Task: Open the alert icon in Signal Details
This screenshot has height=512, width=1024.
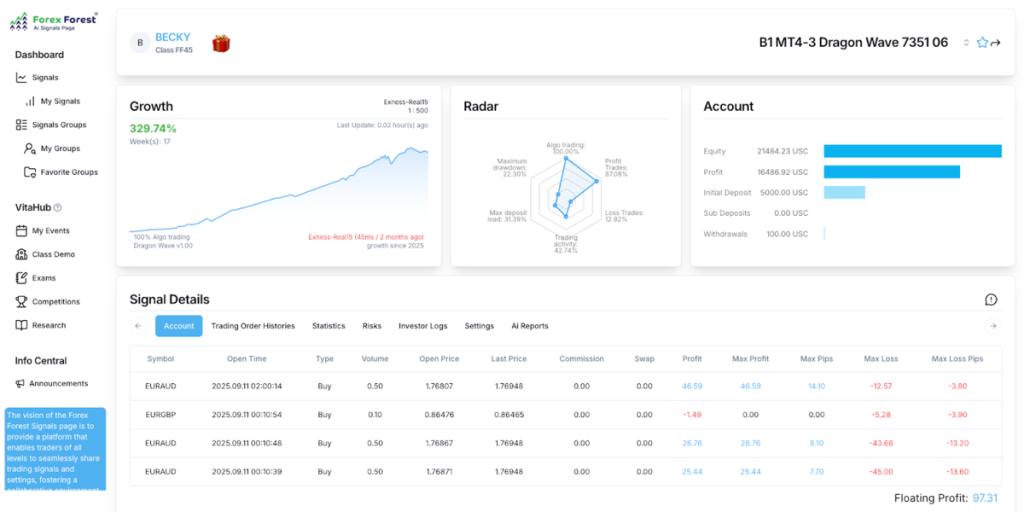Action: 991,299
